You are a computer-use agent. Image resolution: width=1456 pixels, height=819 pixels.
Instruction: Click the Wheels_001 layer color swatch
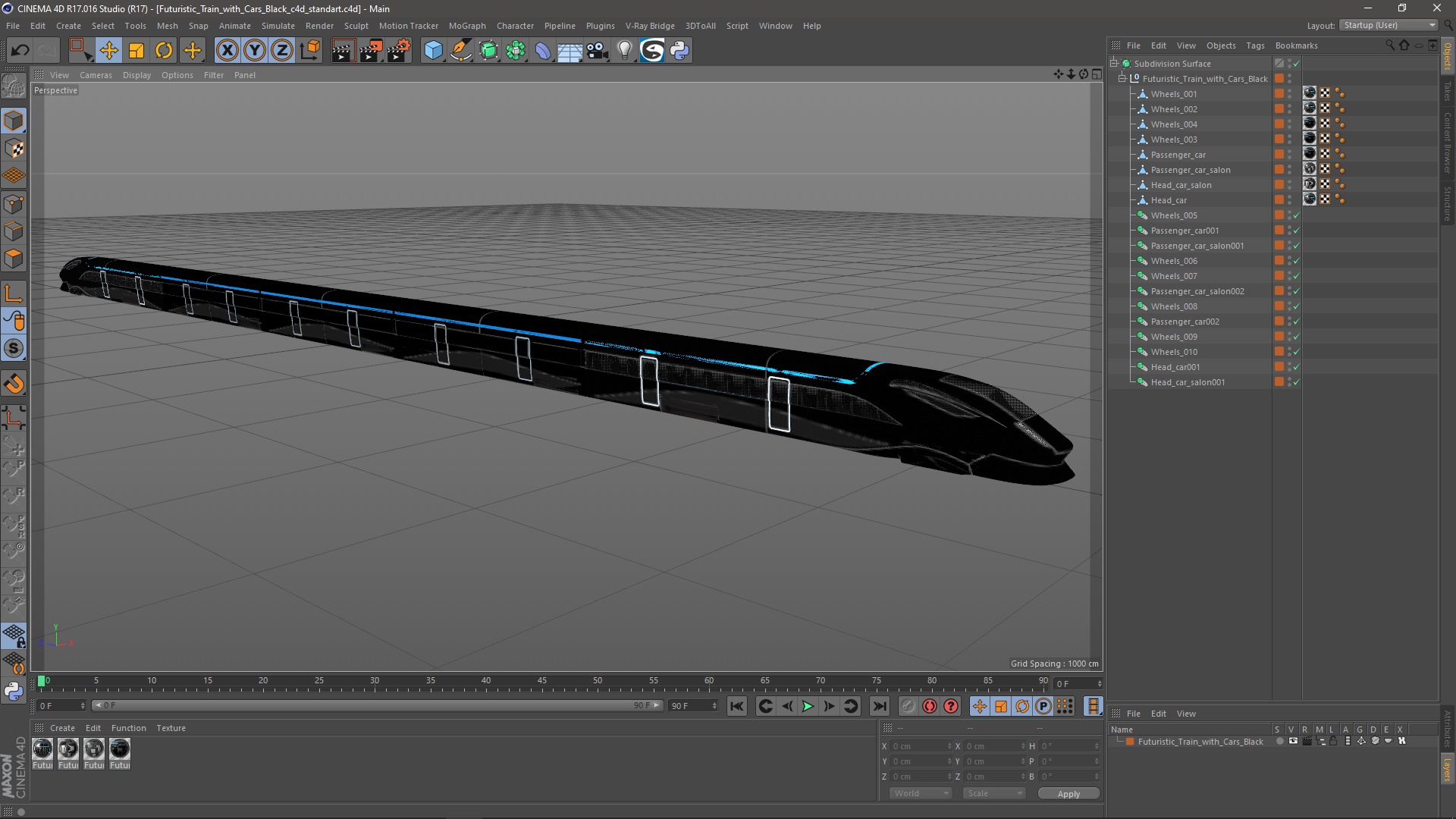point(1279,94)
